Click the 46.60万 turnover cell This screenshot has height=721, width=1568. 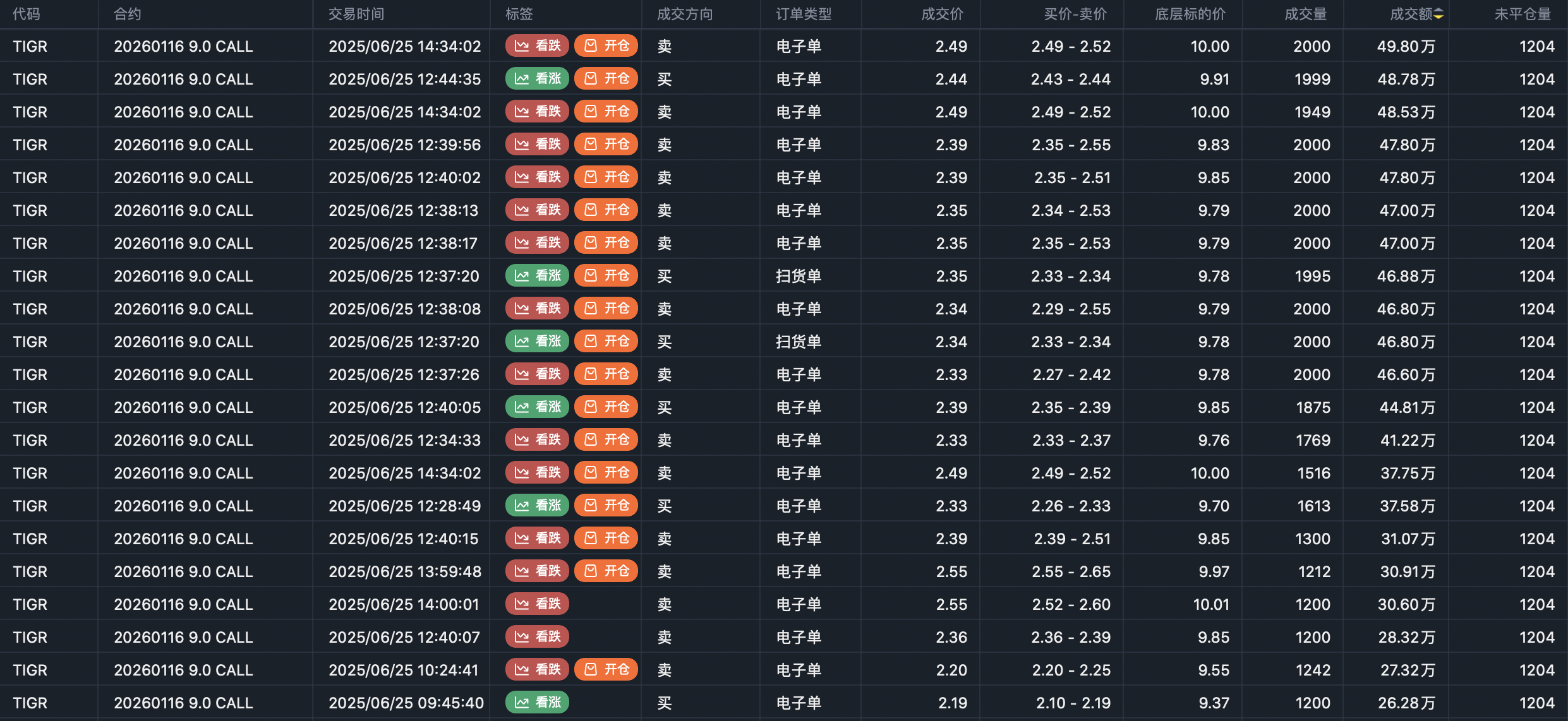click(1406, 374)
